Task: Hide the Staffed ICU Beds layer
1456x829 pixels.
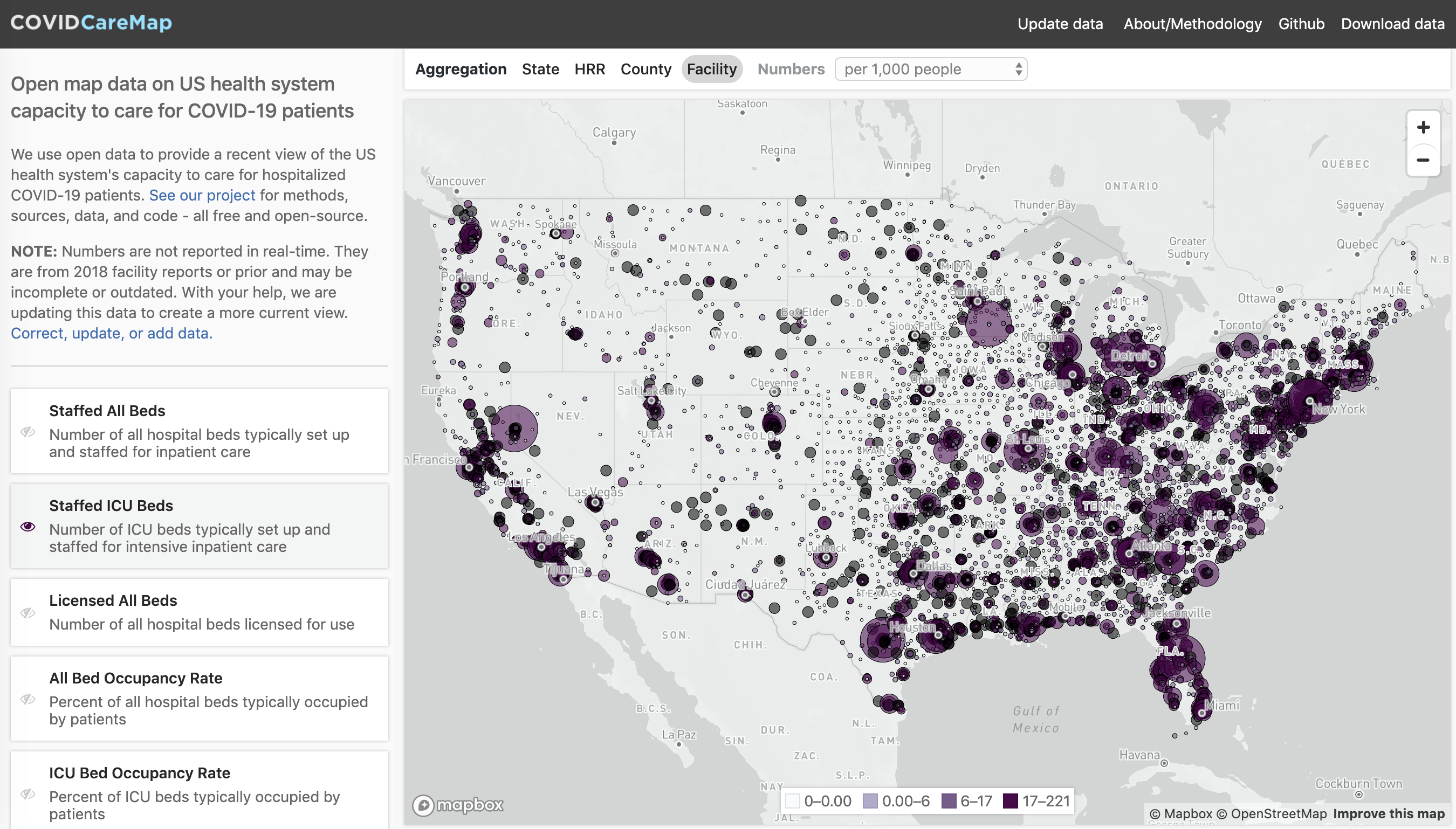Action: point(28,526)
